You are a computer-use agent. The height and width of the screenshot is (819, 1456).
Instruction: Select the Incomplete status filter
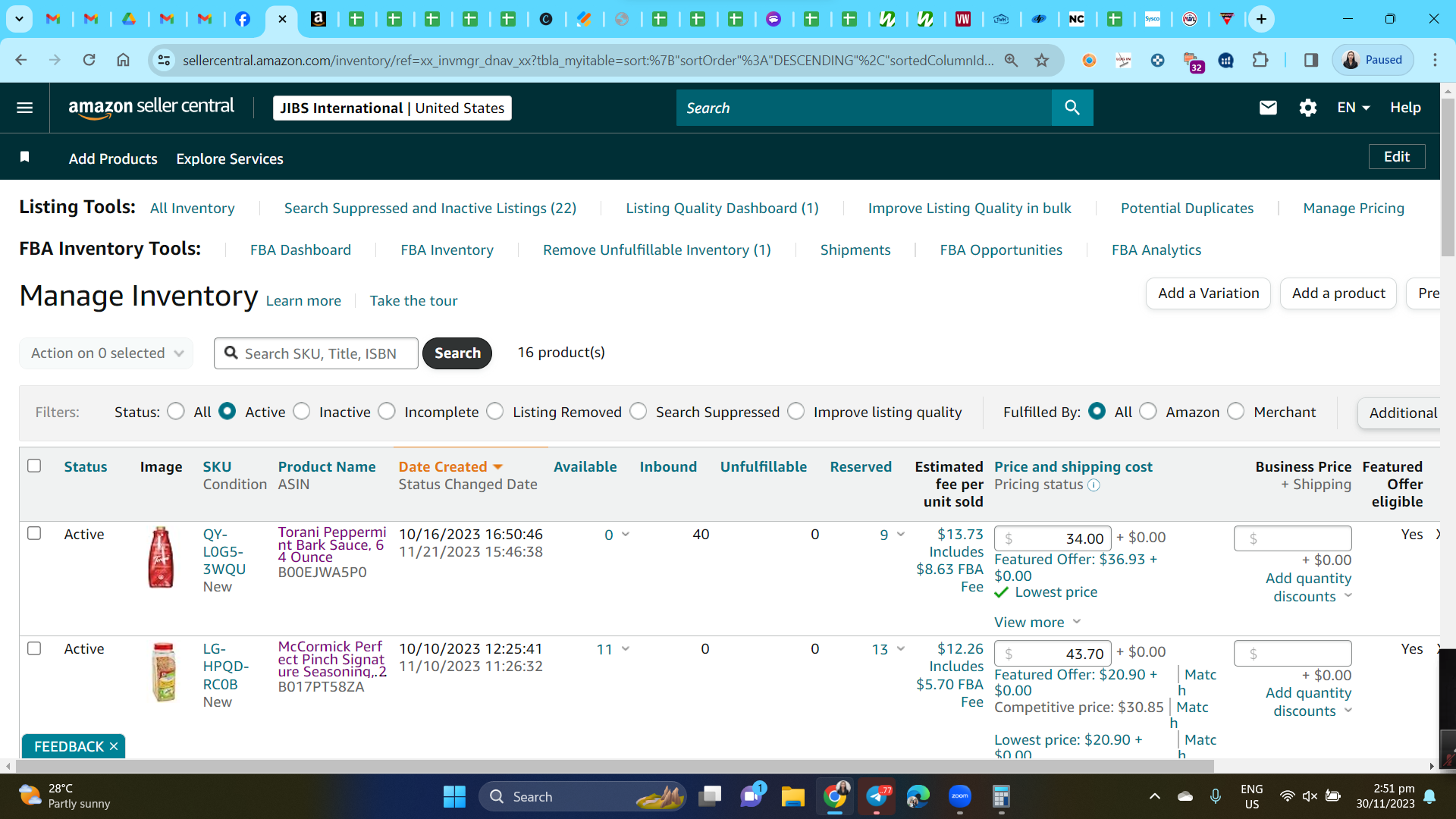click(x=387, y=411)
